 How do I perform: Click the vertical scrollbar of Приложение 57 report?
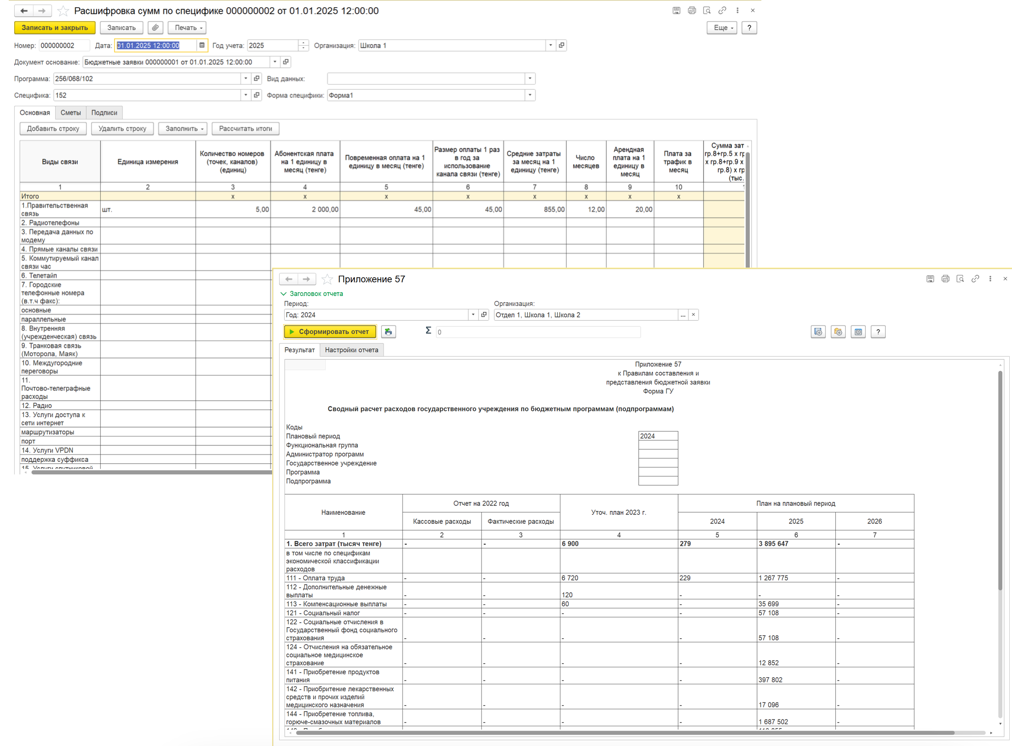(x=1000, y=478)
